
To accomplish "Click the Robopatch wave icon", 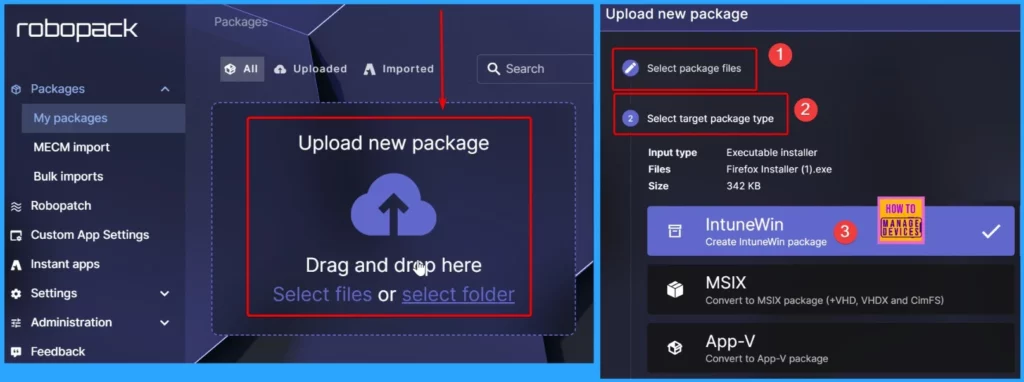I will click(16, 206).
